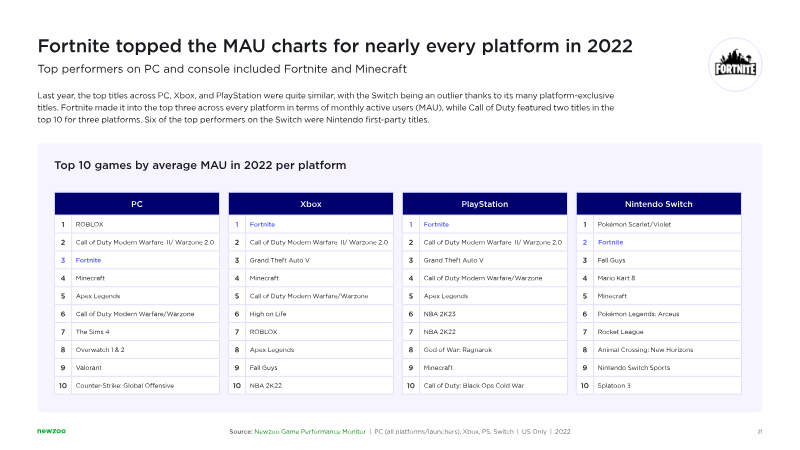
Task: Select High on Life in Xbox list
Action: coord(268,313)
